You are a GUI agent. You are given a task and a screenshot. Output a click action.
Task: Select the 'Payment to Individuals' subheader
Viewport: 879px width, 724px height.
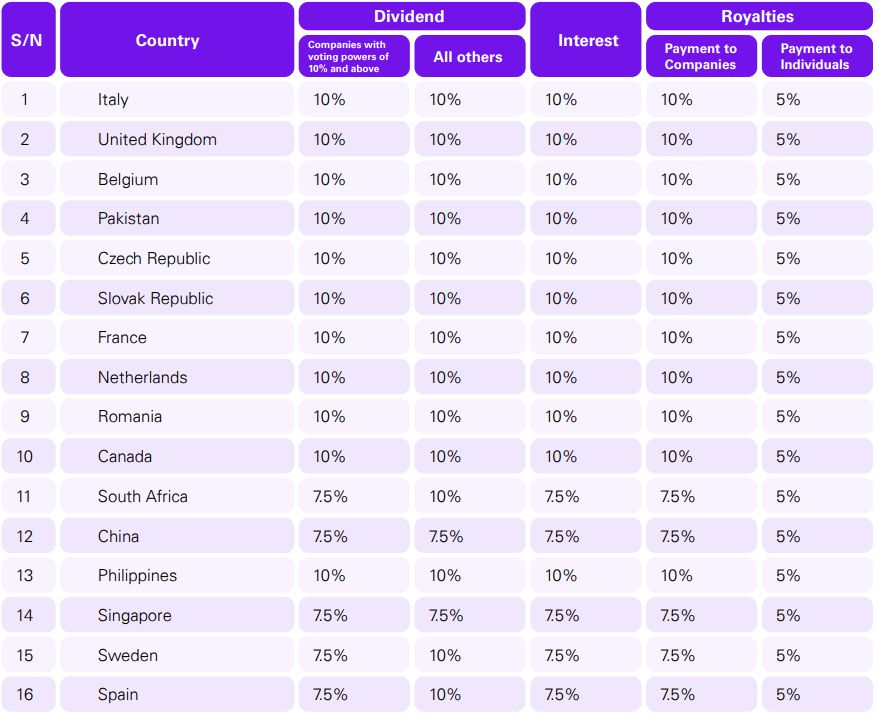pos(816,57)
